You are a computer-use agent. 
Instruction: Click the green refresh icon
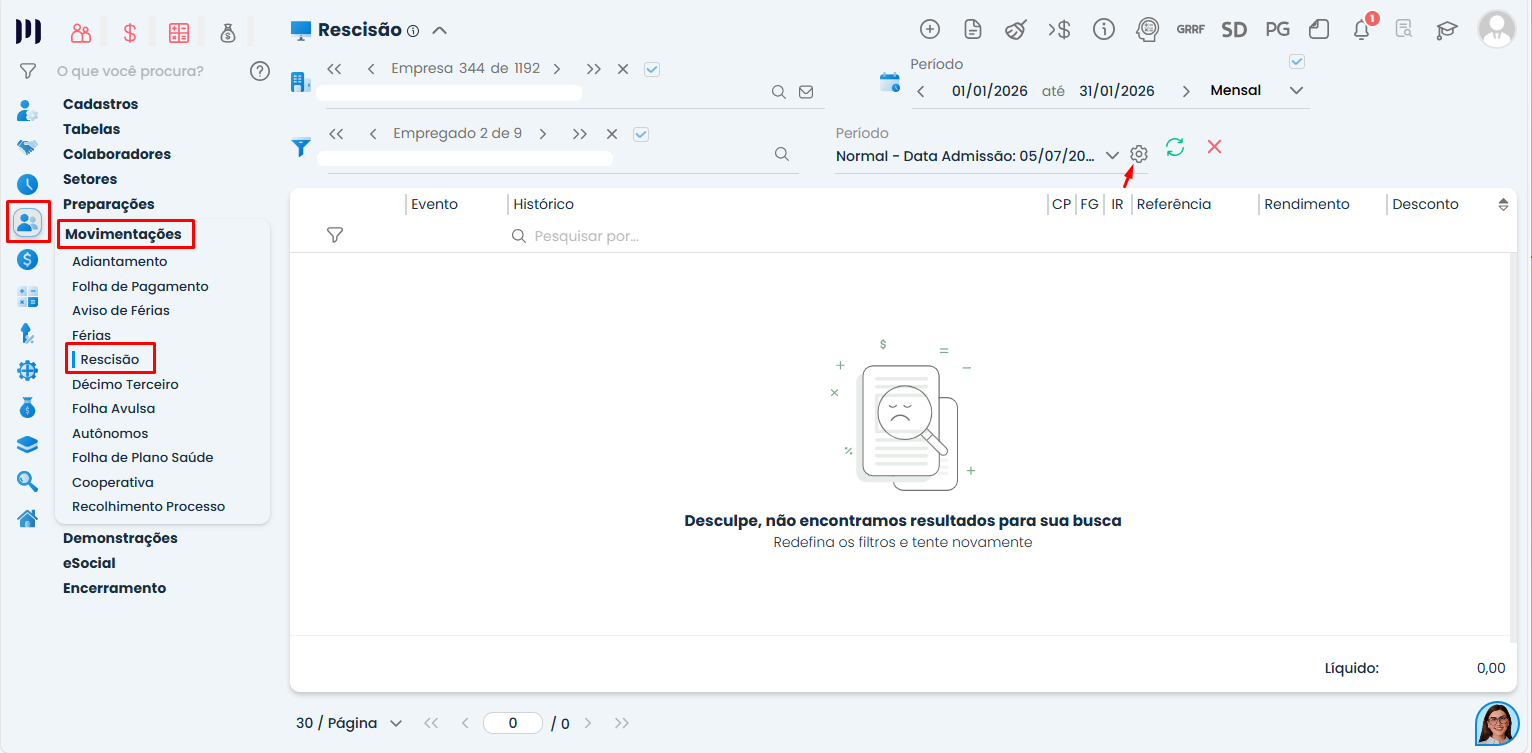[x=1175, y=147]
